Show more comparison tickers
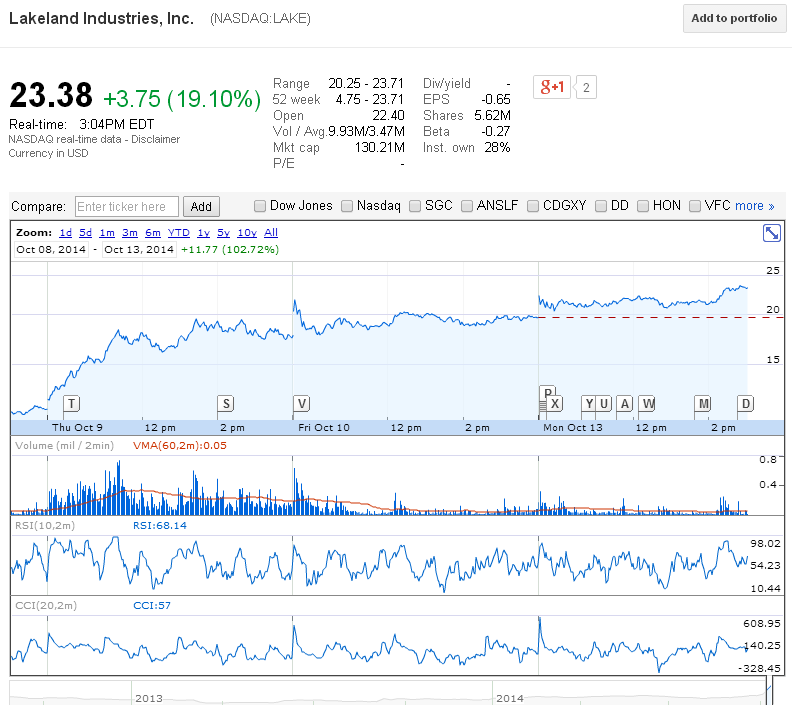Screen dimensions: 792x705 [x=755, y=206]
